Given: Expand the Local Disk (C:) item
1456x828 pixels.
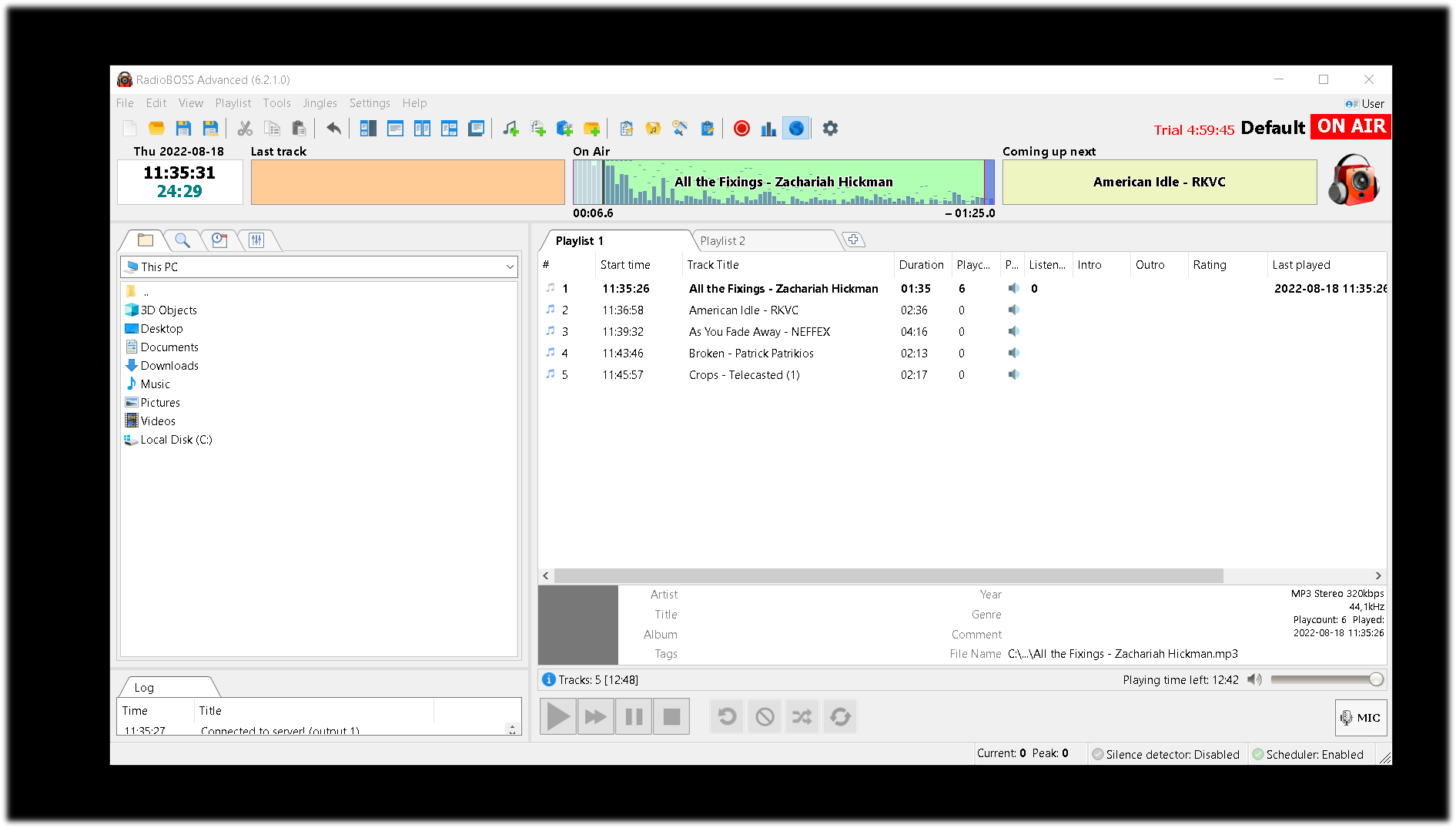Looking at the screenshot, I should (176, 440).
